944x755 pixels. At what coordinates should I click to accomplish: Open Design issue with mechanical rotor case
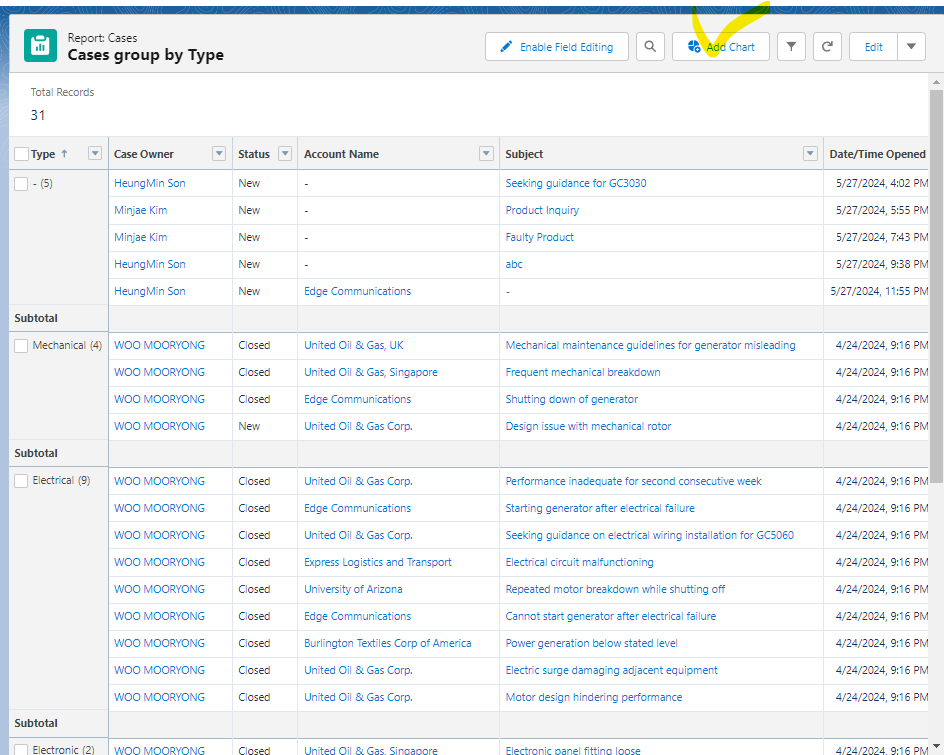tap(588, 426)
